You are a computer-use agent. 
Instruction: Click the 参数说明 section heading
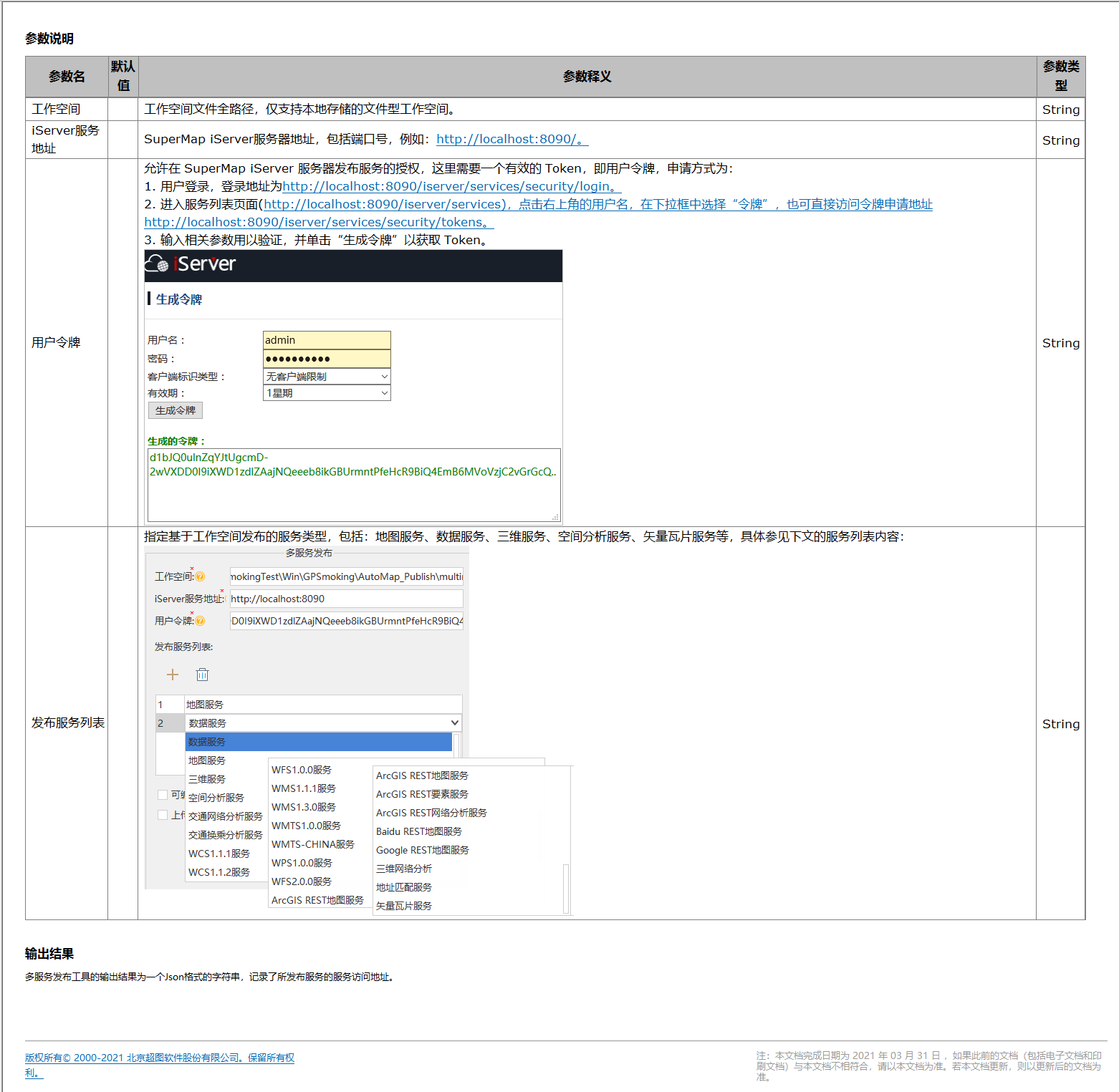49,39
